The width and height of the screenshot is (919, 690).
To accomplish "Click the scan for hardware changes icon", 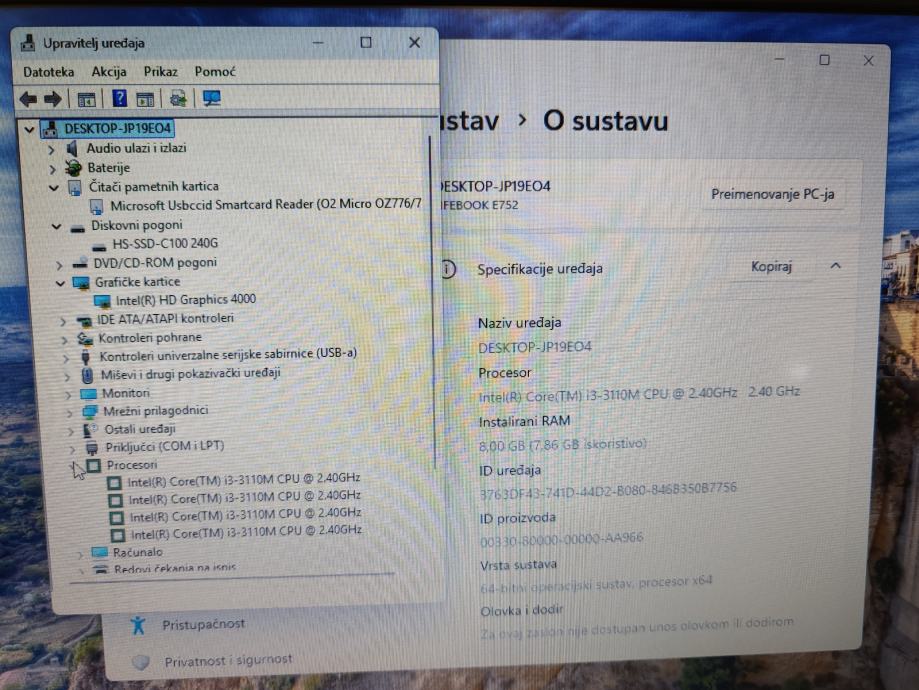I will 178,98.
